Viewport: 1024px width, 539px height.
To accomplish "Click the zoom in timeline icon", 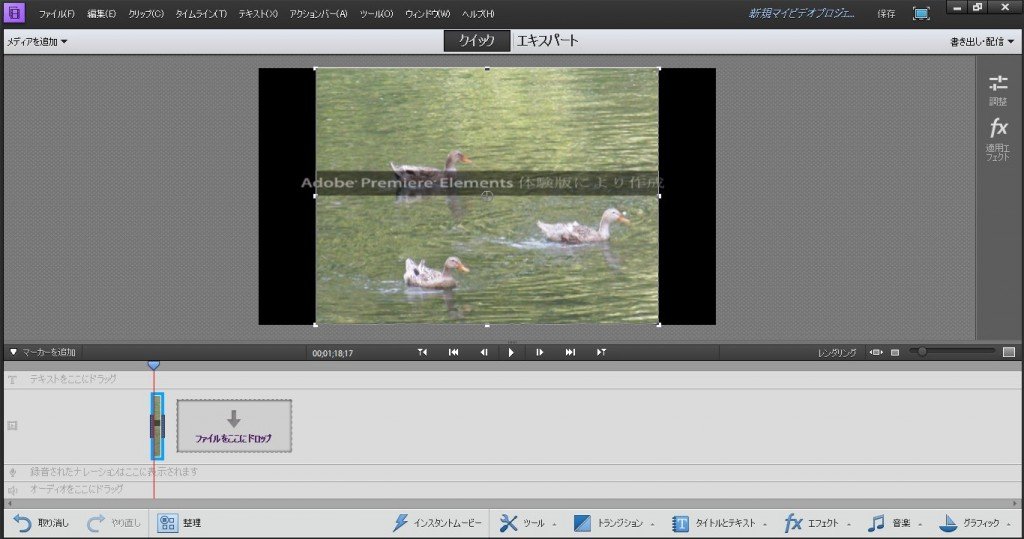I will click(x=1009, y=352).
